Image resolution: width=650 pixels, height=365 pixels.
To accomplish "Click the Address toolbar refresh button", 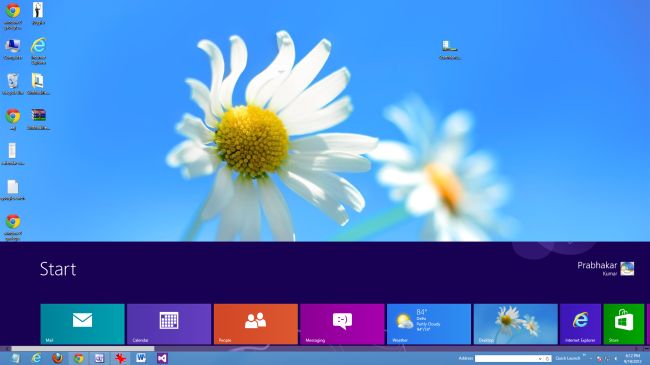I will pos(547,358).
